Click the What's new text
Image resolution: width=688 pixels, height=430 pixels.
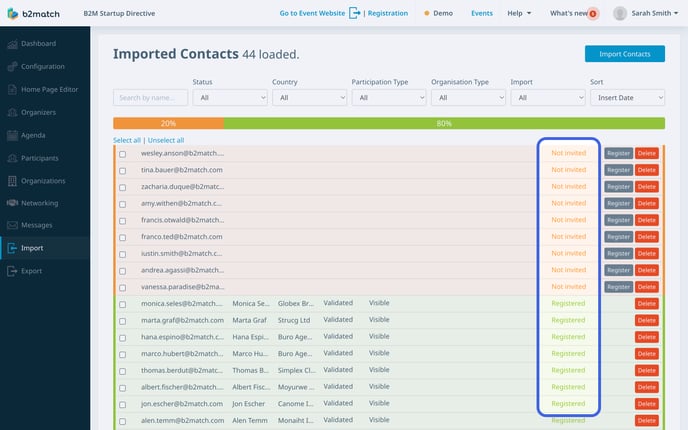point(569,13)
